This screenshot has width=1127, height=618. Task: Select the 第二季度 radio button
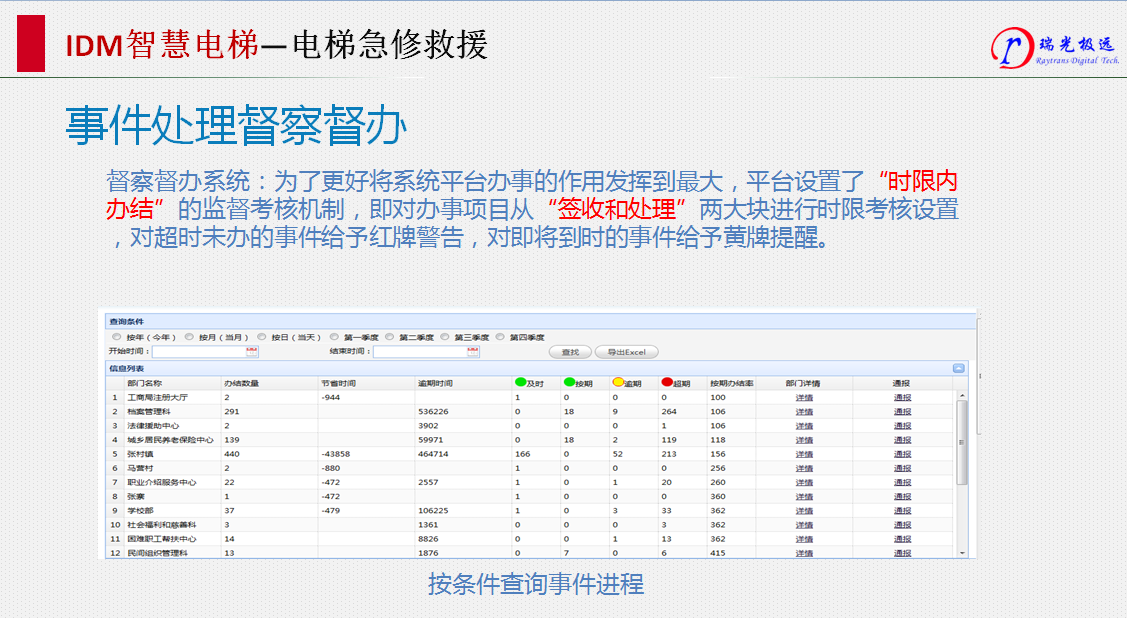pos(389,338)
